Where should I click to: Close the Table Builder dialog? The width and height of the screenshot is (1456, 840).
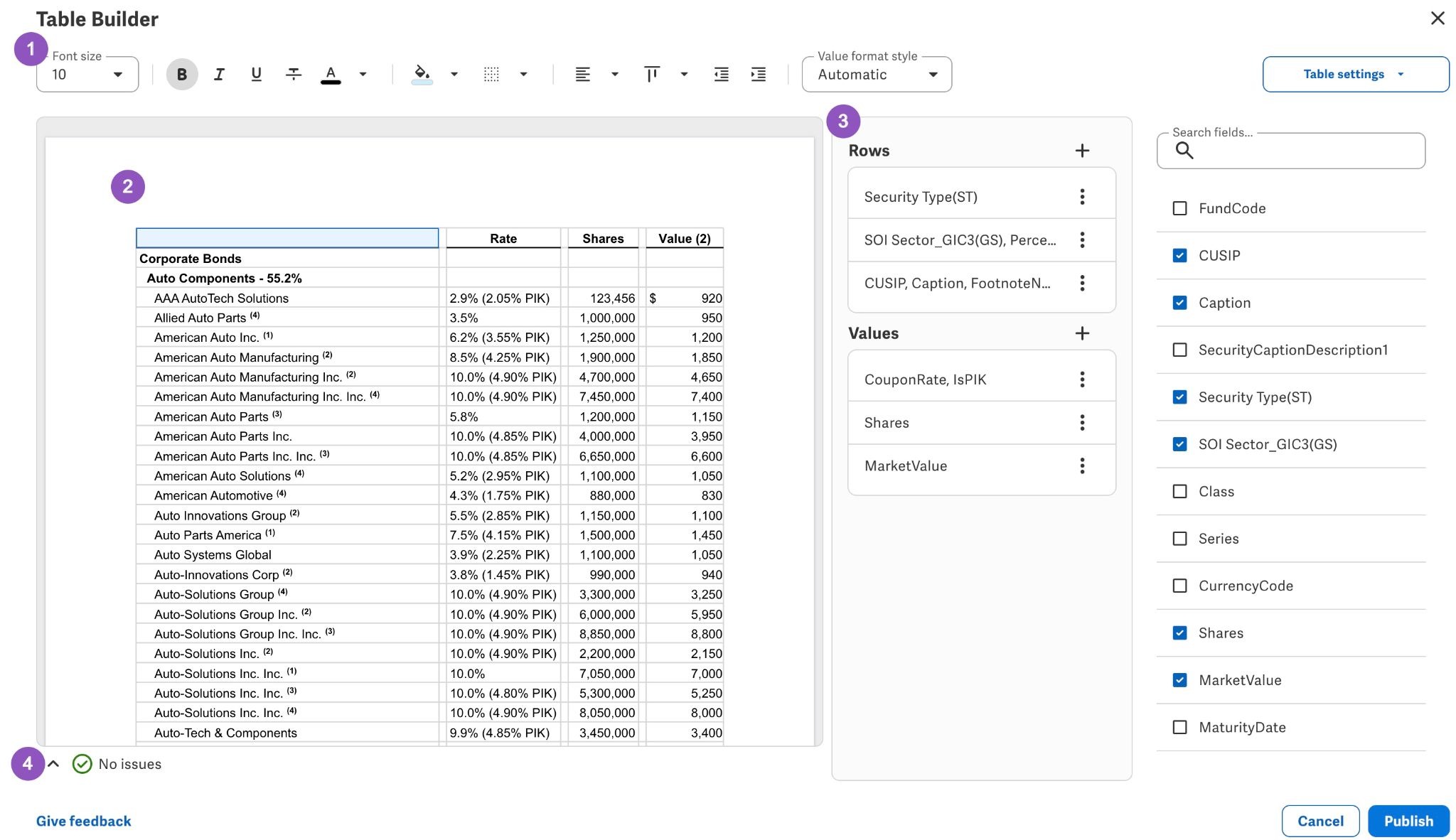click(x=1438, y=18)
